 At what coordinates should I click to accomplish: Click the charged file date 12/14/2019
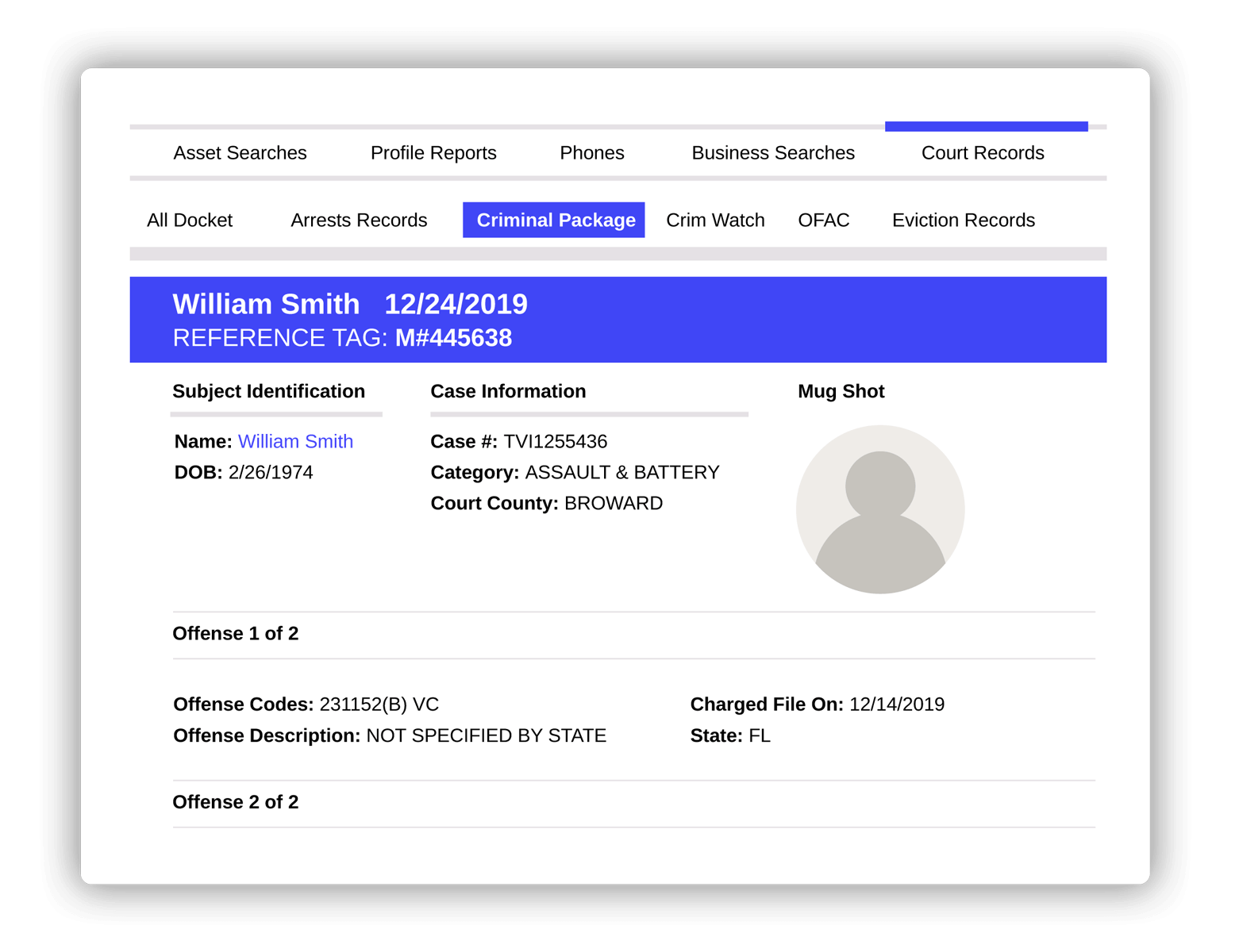click(x=897, y=704)
